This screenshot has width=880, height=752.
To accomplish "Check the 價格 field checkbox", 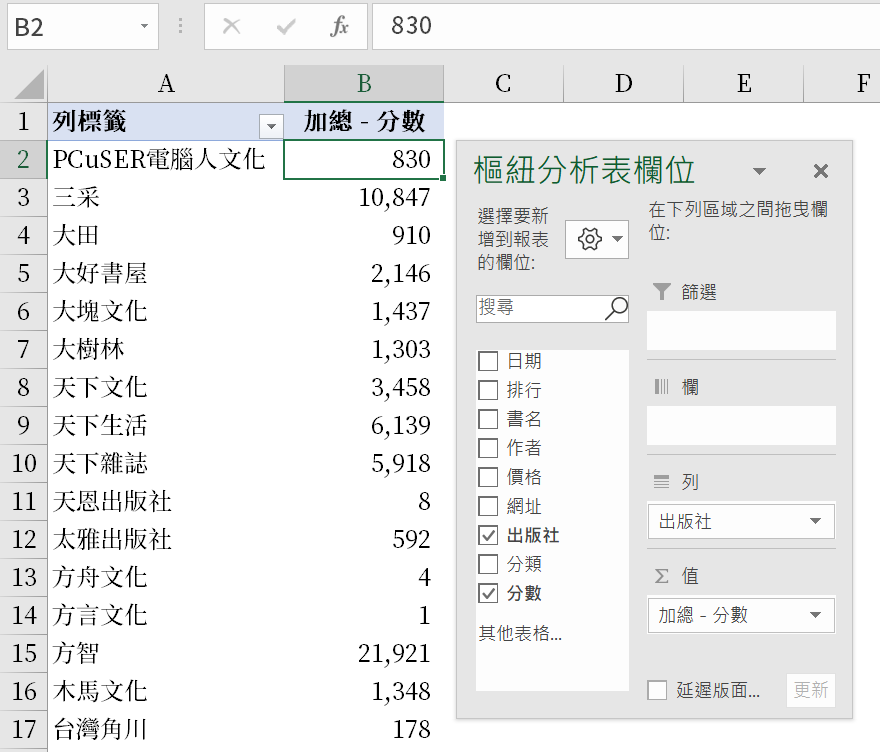I will [x=488, y=478].
